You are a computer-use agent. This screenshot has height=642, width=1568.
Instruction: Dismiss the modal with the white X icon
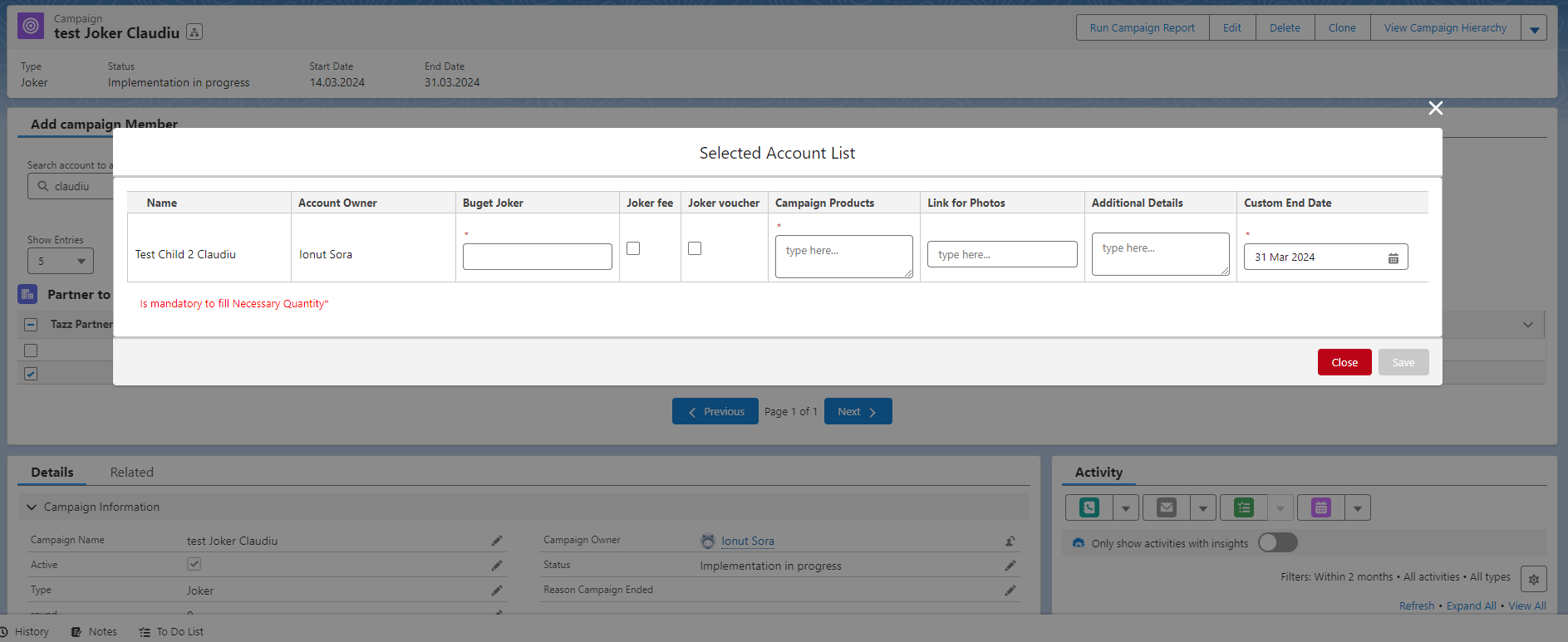point(1435,108)
